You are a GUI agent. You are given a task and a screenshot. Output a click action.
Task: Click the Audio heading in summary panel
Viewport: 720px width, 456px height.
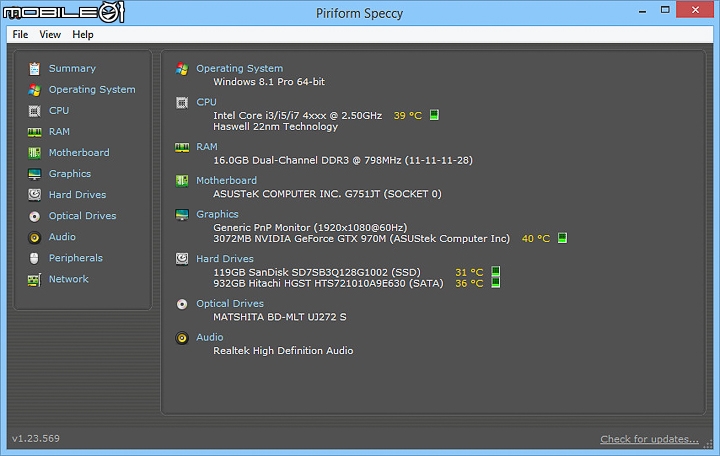[210, 337]
